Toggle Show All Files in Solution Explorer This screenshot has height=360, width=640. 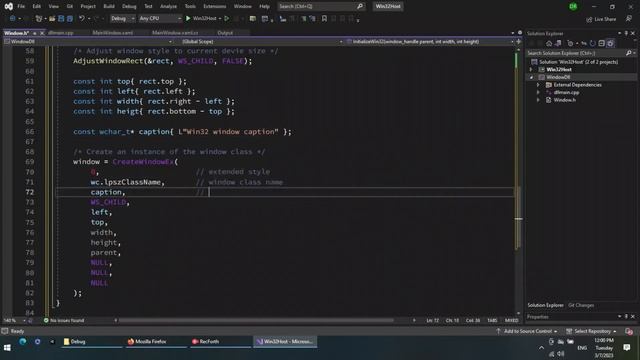point(610,43)
